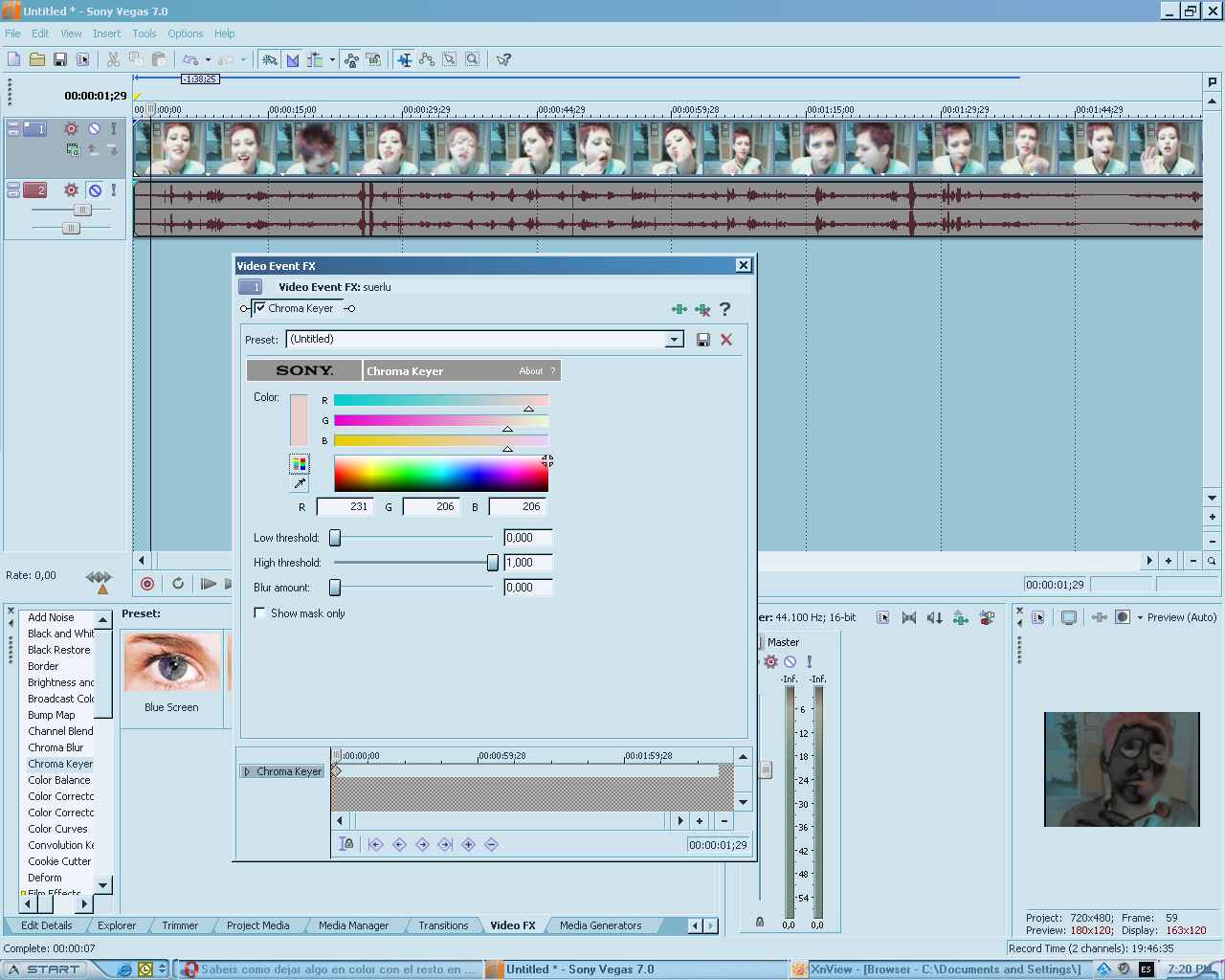Switch to XnView in the taskbar

(x=937, y=969)
